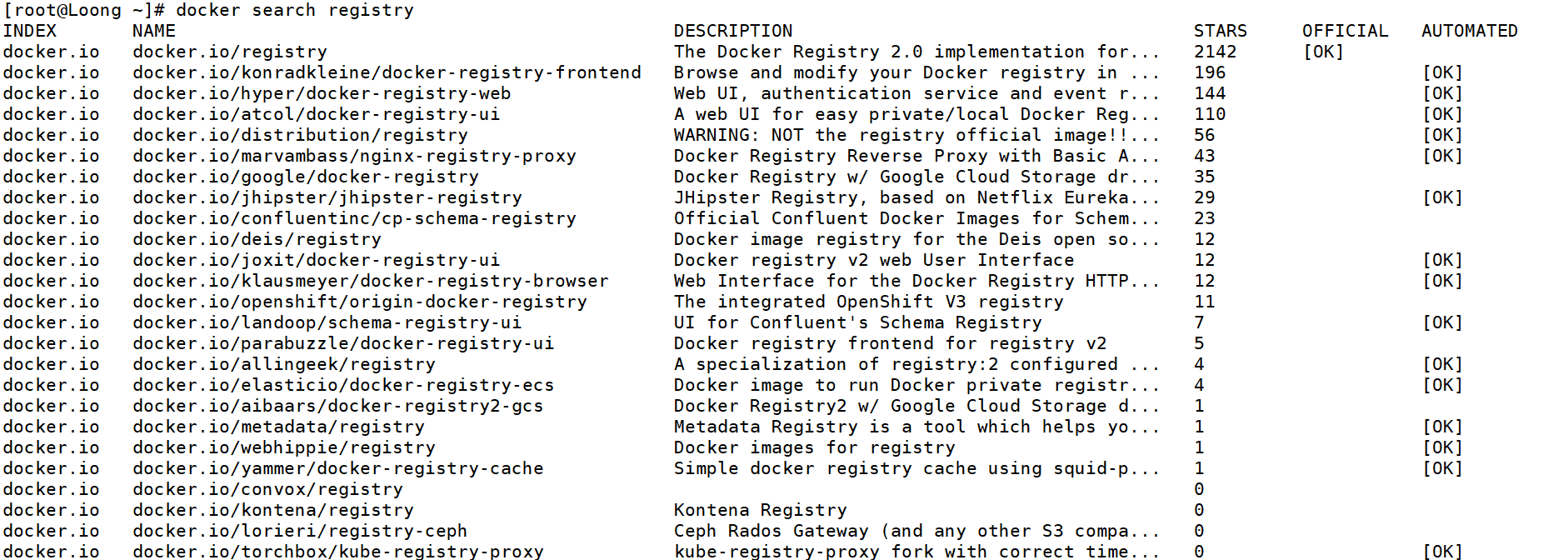This screenshot has height=560, width=1568.
Task: Click the STARS column header
Action: (x=1220, y=31)
